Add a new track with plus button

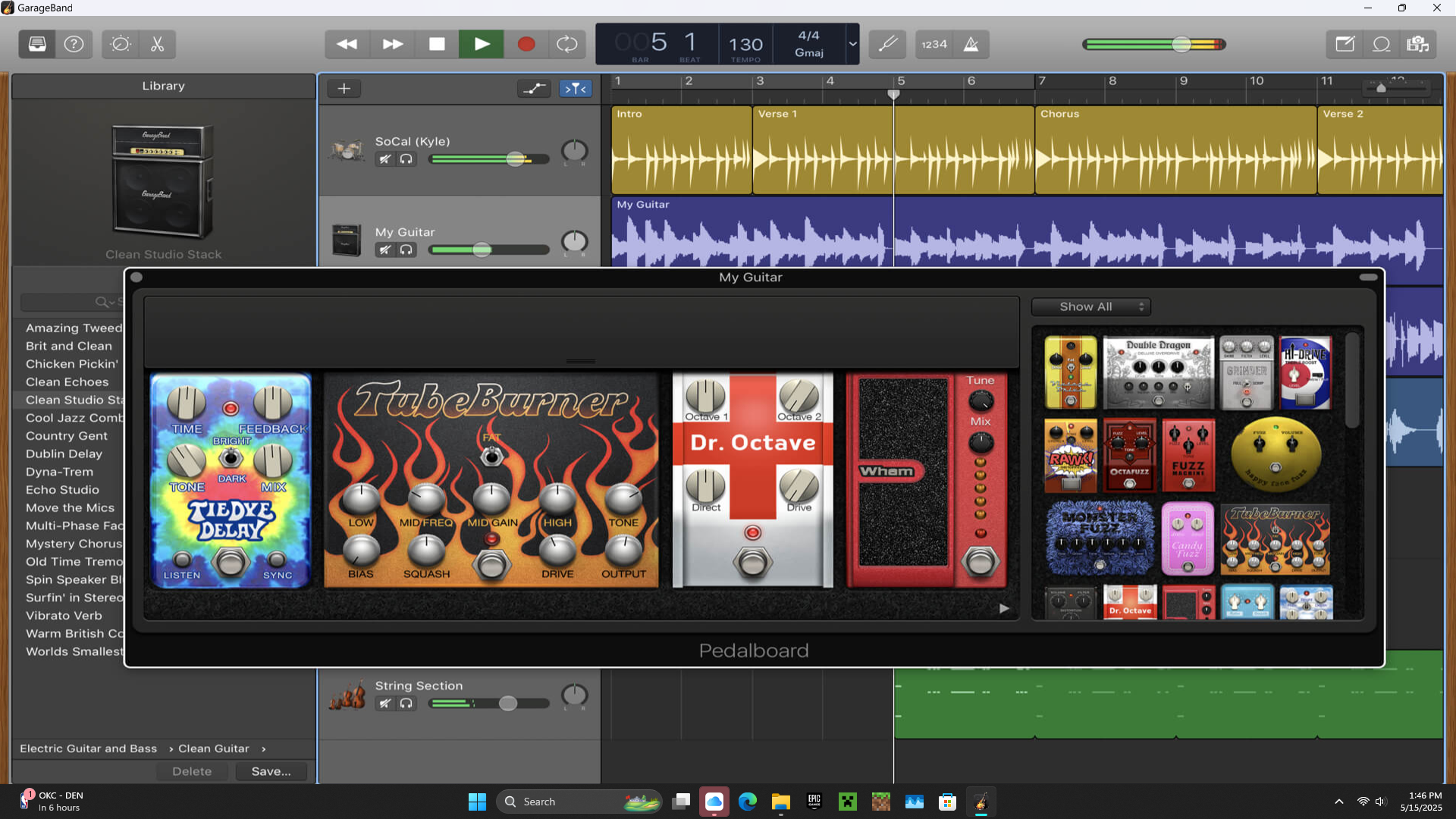point(344,89)
